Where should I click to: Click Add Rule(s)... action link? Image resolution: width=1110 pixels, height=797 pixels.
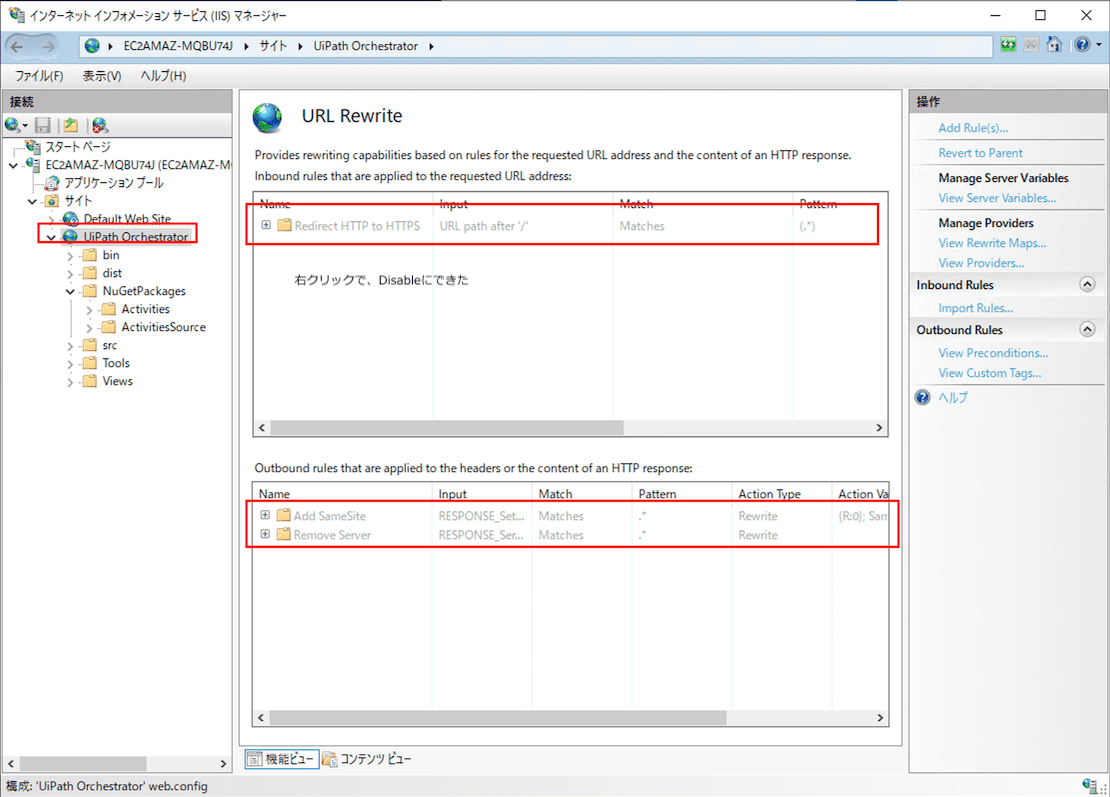[973, 128]
